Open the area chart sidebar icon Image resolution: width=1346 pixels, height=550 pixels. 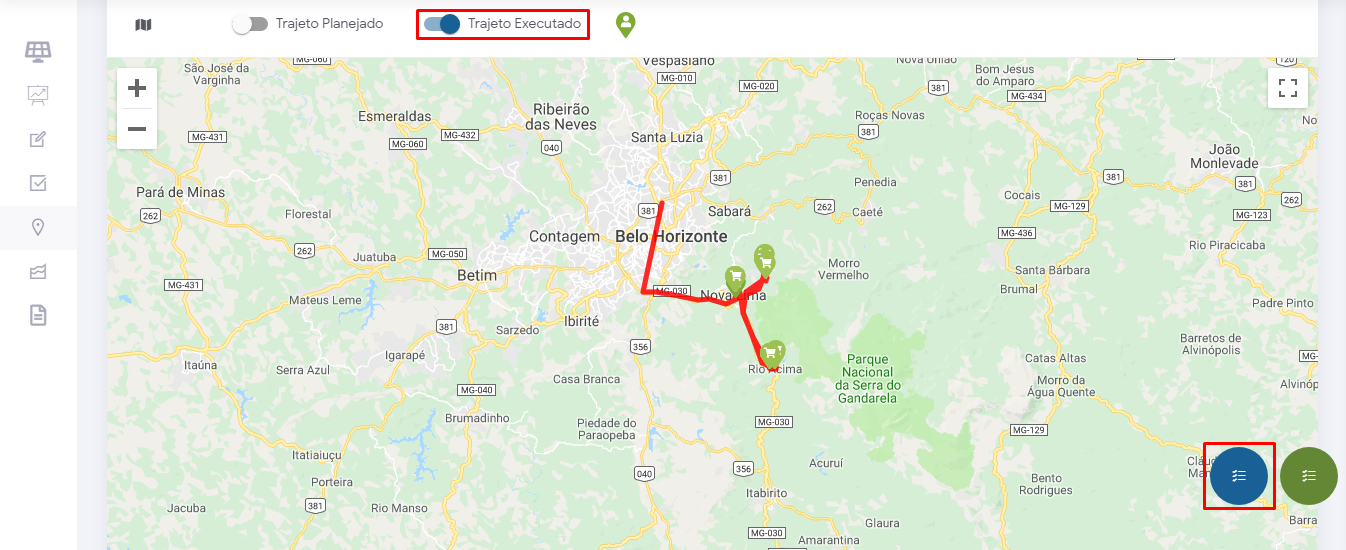(38, 271)
